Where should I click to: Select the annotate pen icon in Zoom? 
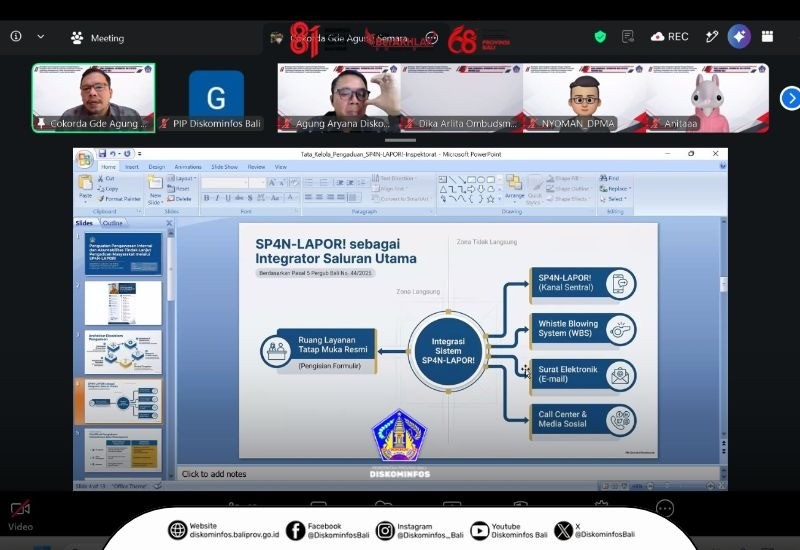712,37
